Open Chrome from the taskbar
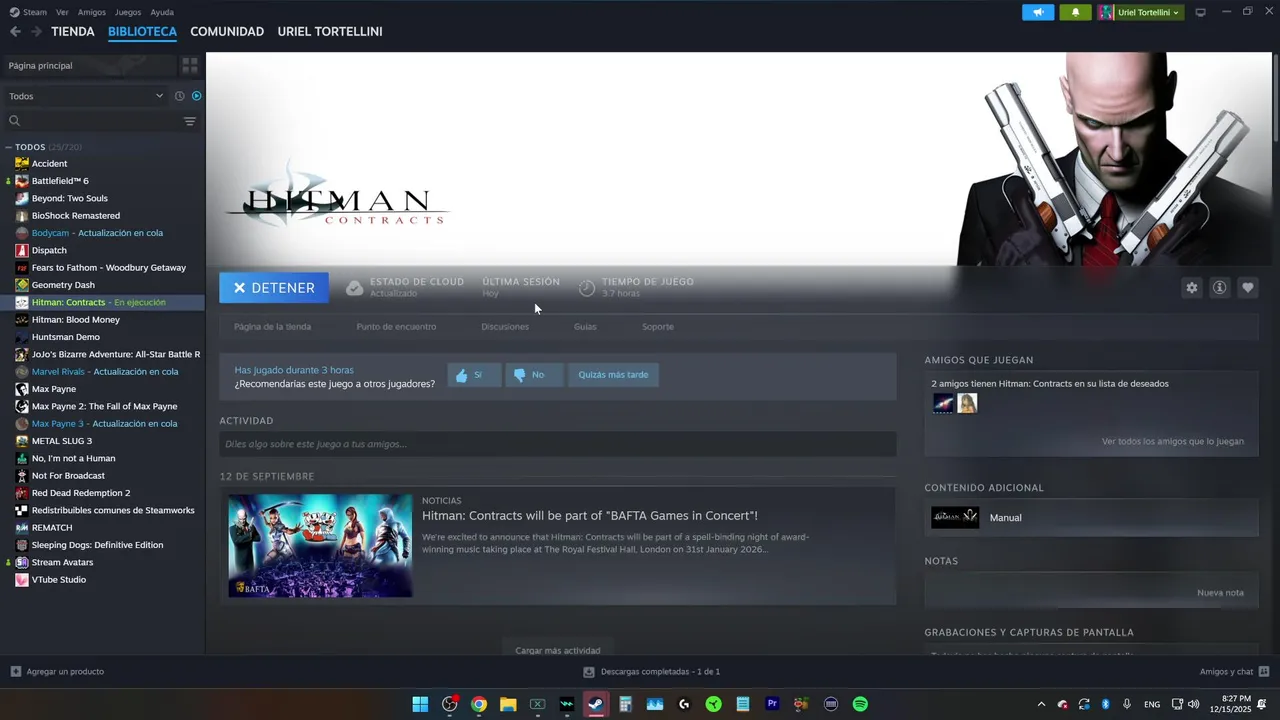 click(479, 704)
